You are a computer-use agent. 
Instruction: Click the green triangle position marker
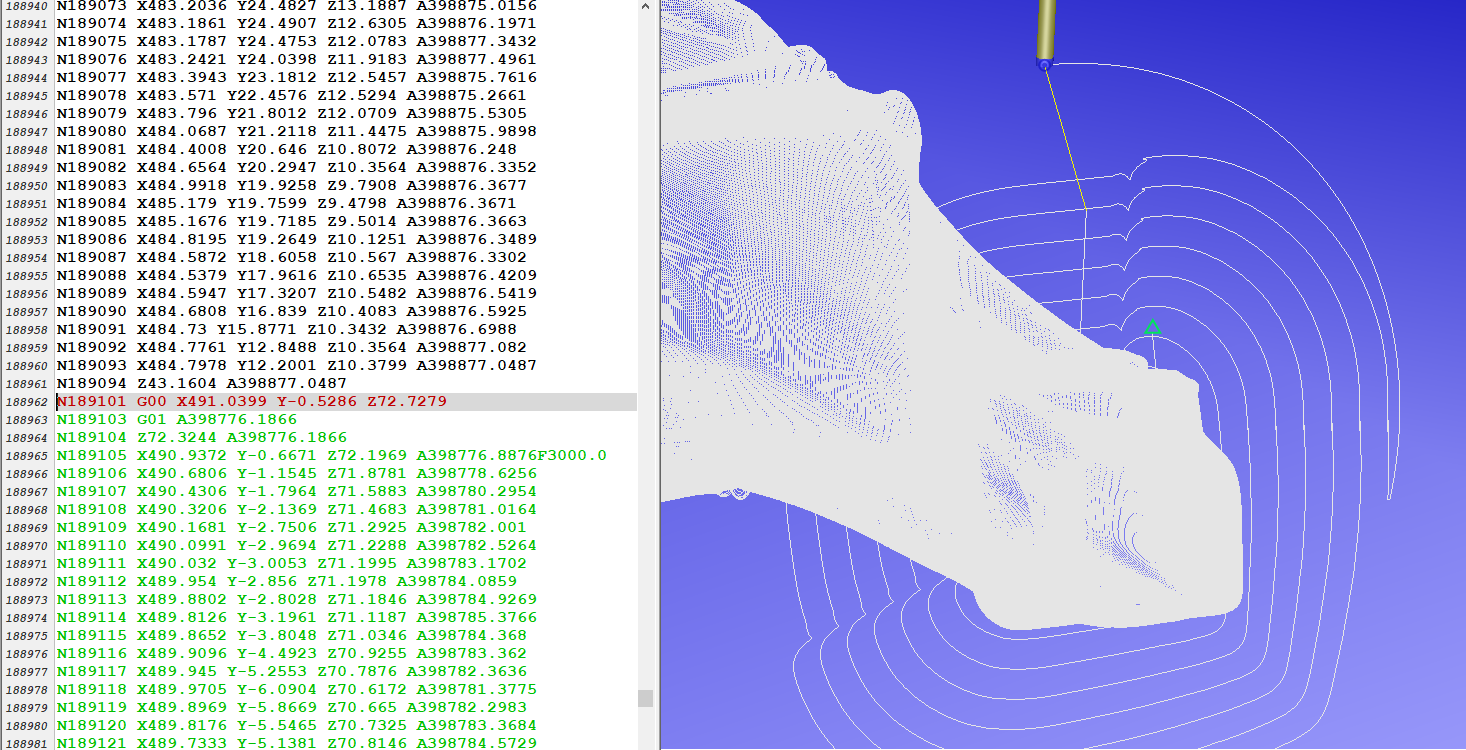[1154, 325]
